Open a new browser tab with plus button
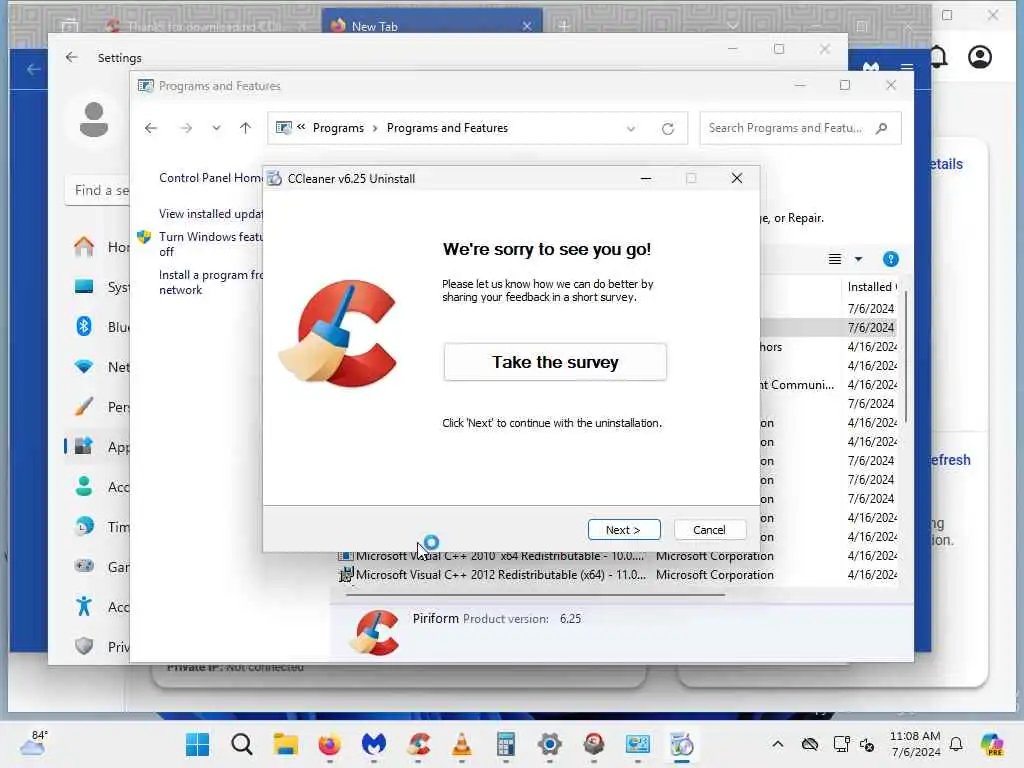This screenshot has width=1024, height=768. point(564,25)
